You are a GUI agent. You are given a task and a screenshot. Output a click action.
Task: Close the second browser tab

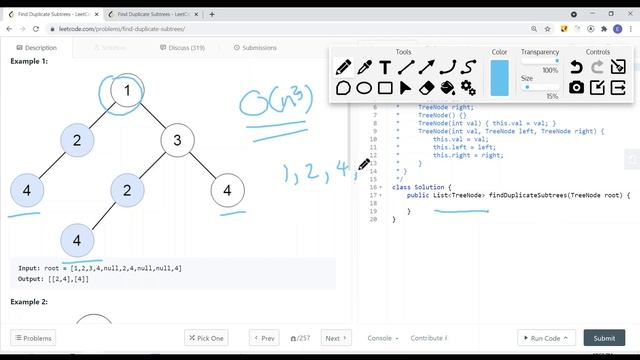point(196,14)
